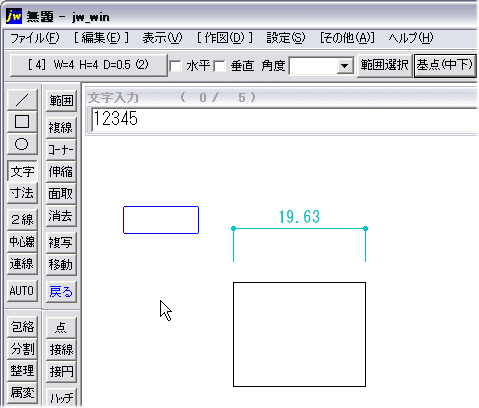The image size is (479, 408).
Task: Click the large black rectangle's outline on canvas
Action: [299, 283]
